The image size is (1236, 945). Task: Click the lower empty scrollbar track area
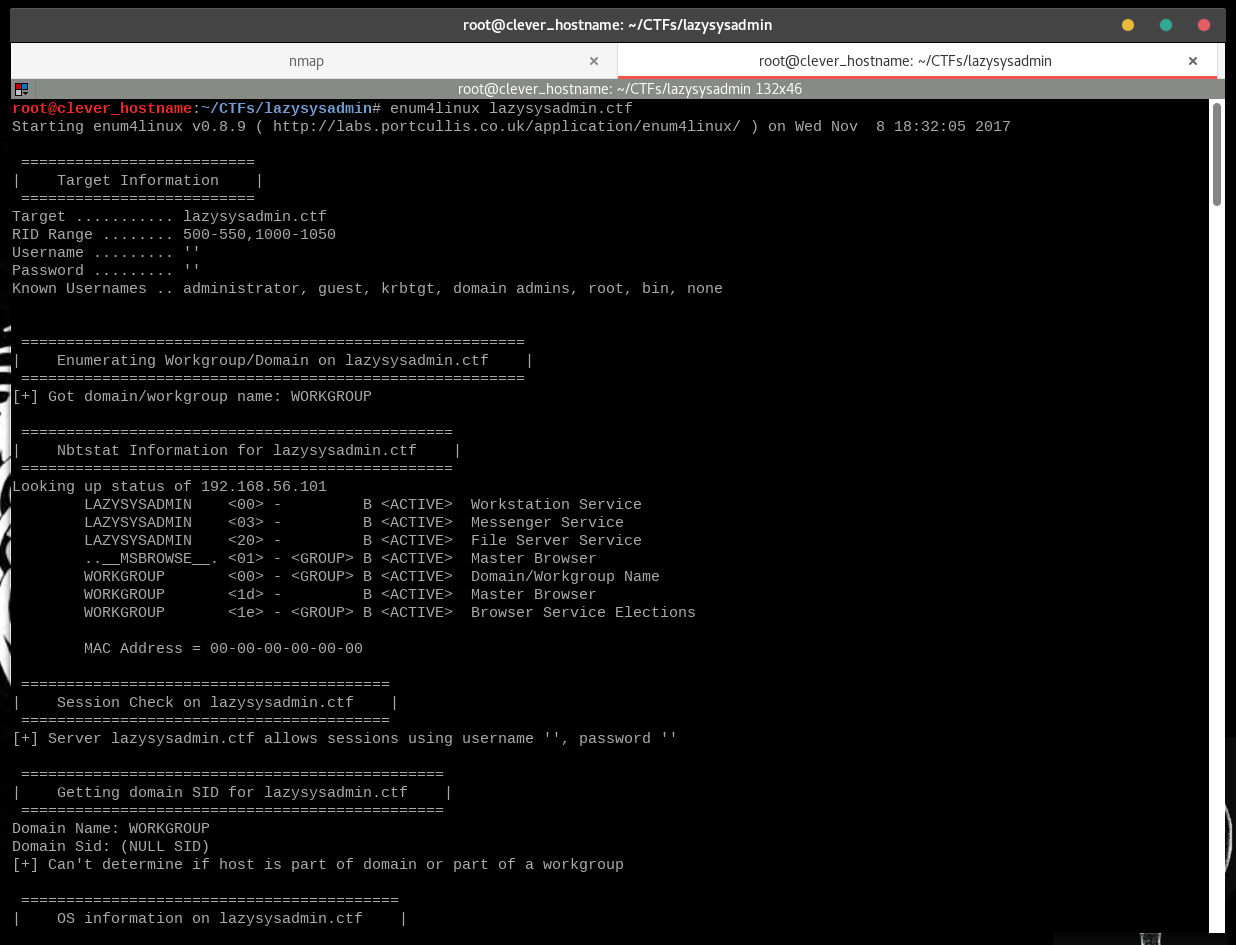[x=1217, y=570]
